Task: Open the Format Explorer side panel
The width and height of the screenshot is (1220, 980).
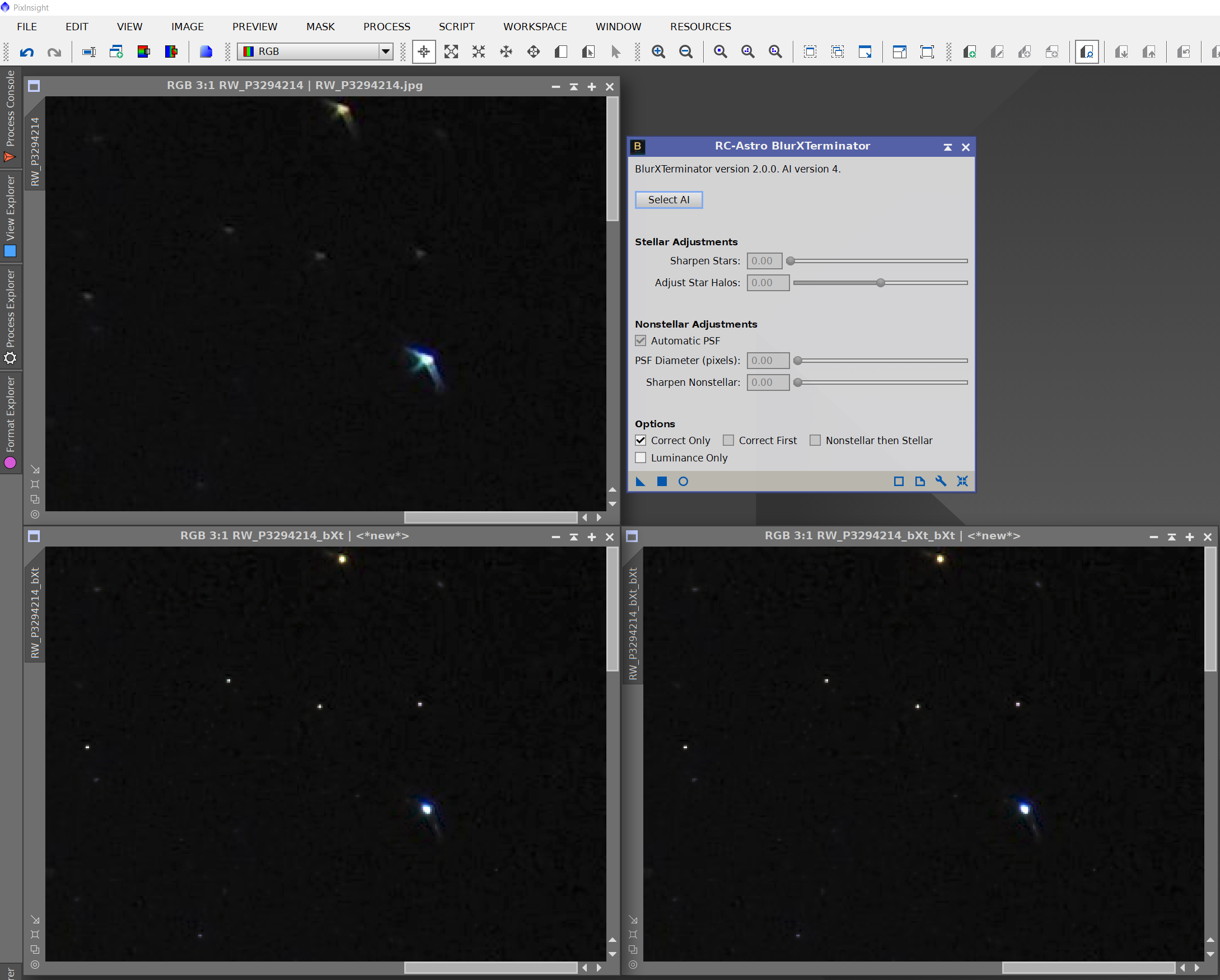Action: coord(10,423)
